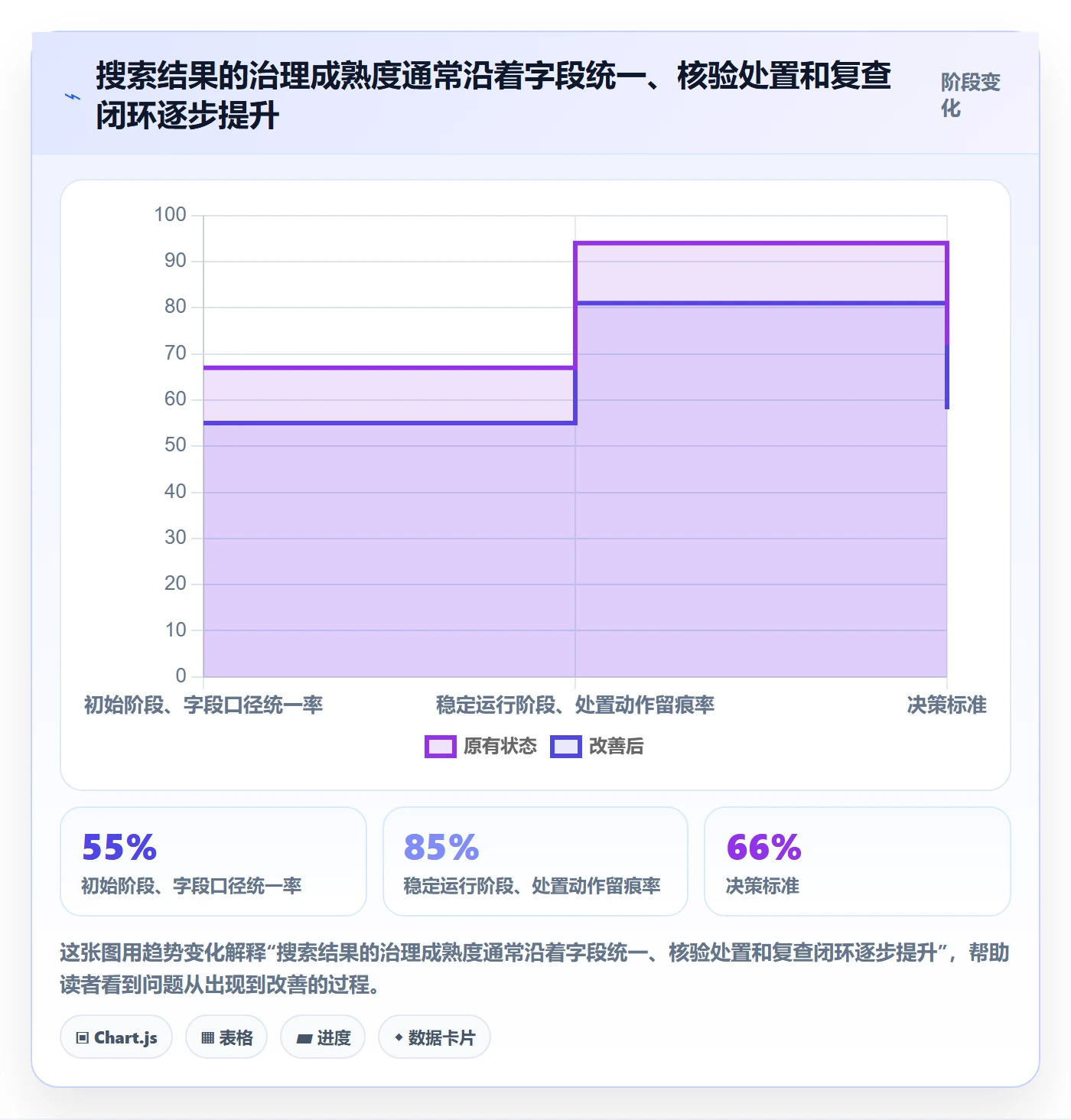The width and height of the screenshot is (1071, 1120).
Task: Click the 进度 tag chip
Action: point(323,1037)
